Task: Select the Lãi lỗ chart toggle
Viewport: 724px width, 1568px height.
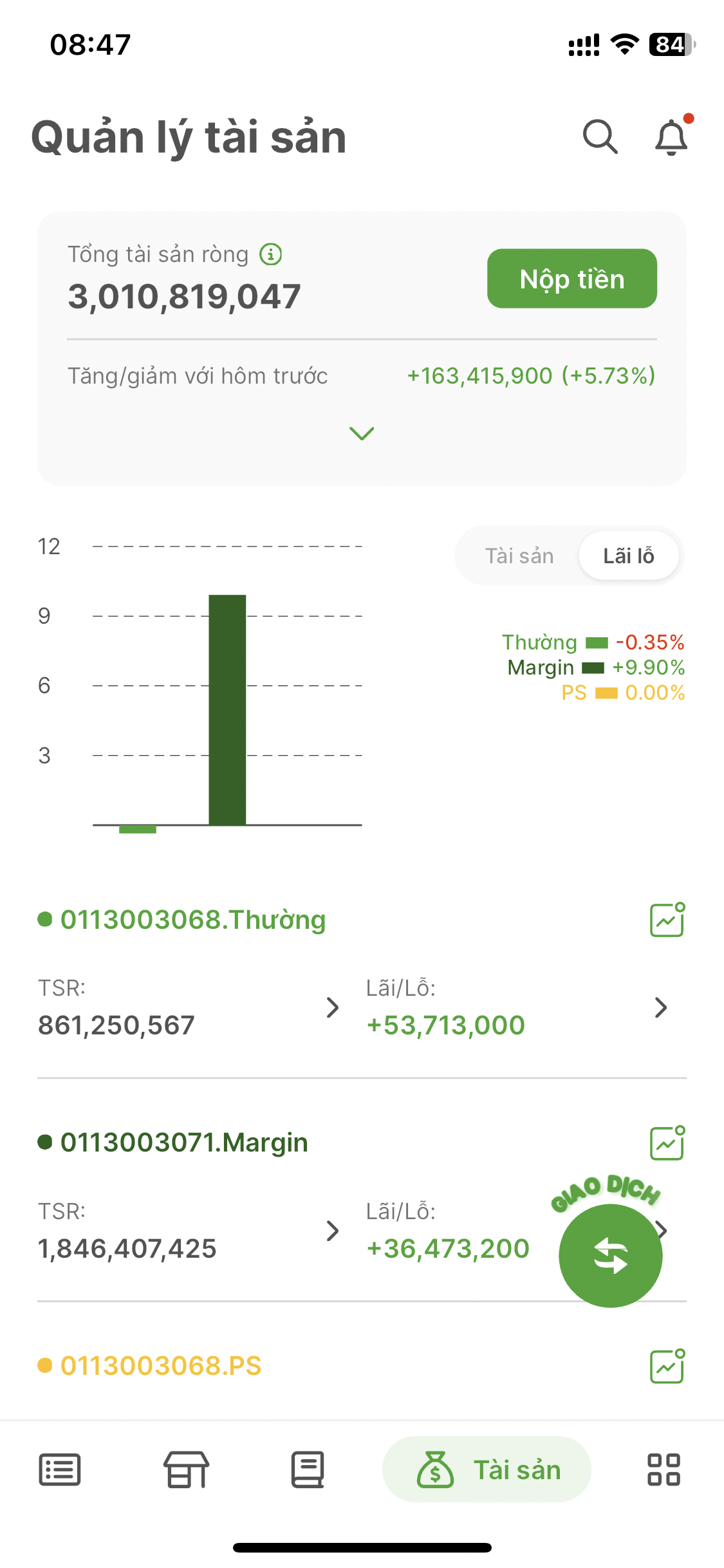Action: pyautogui.click(x=628, y=556)
